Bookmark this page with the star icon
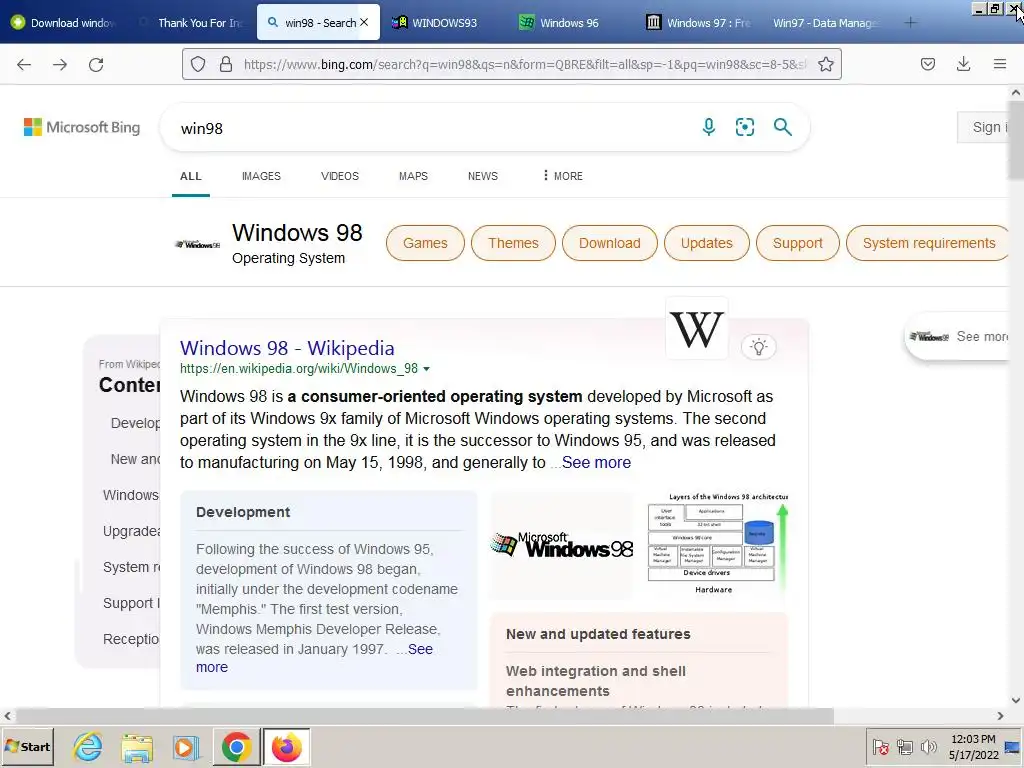Screen dimensions: 1024x768 click(825, 64)
